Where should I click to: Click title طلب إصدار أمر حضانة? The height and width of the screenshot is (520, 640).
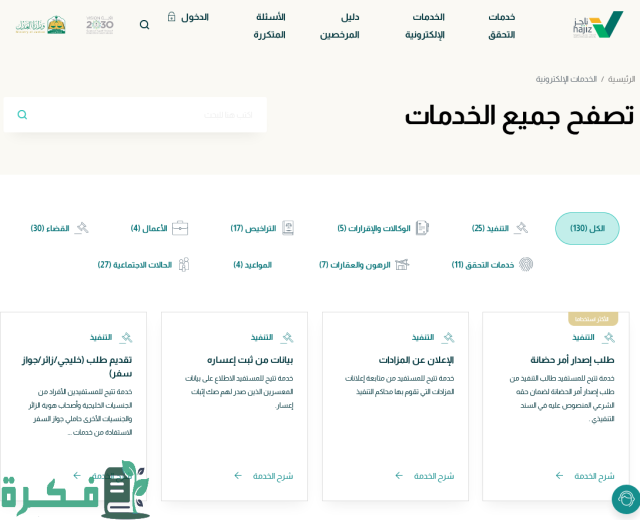[572, 360]
